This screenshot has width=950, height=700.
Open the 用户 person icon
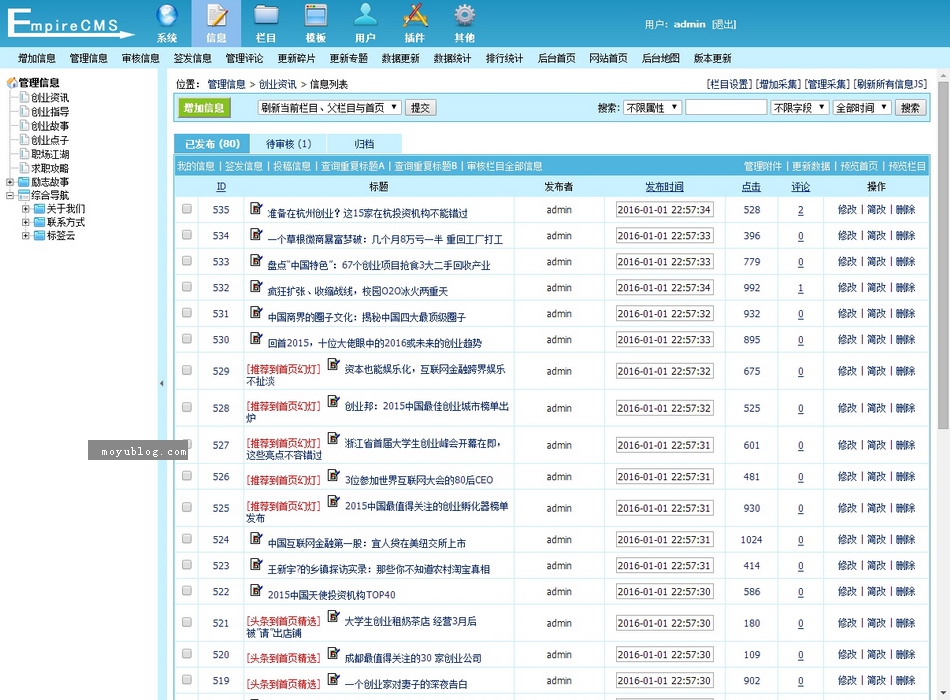coord(365,16)
